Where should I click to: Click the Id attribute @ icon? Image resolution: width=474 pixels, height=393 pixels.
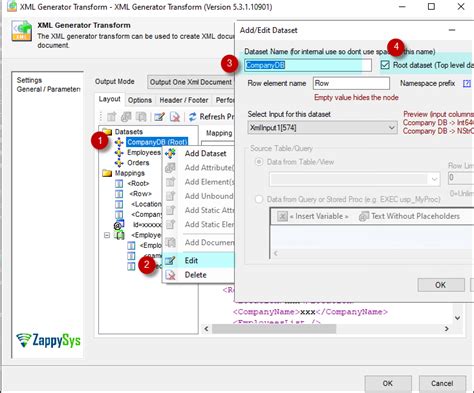tap(119, 225)
